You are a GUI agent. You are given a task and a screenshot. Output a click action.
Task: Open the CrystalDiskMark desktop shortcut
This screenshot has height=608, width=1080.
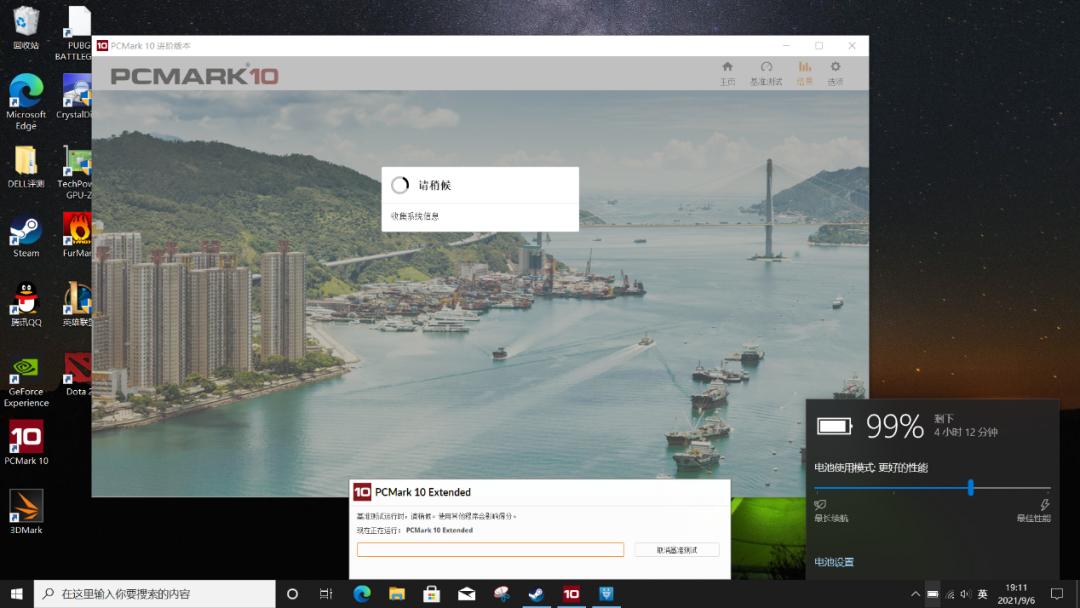click(x=74, y=96)
